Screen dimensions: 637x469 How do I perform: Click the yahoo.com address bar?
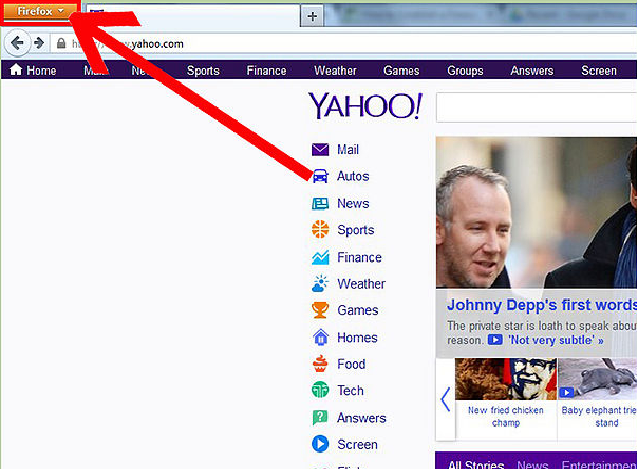pos(343,43)
